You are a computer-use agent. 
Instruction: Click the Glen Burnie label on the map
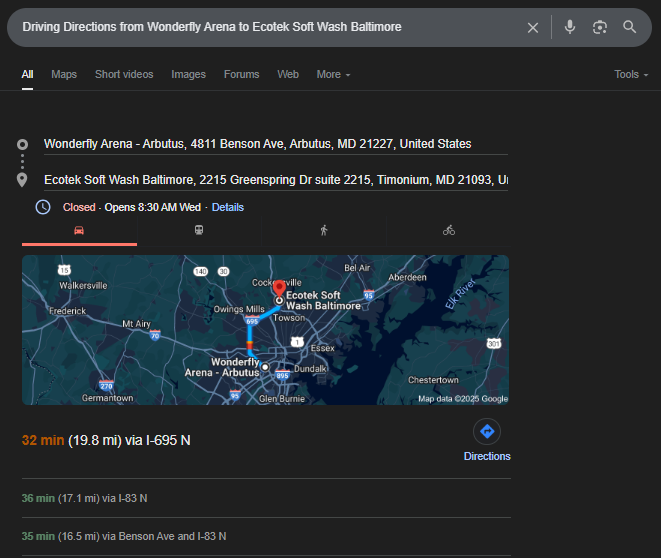click(x=282, y=399)
